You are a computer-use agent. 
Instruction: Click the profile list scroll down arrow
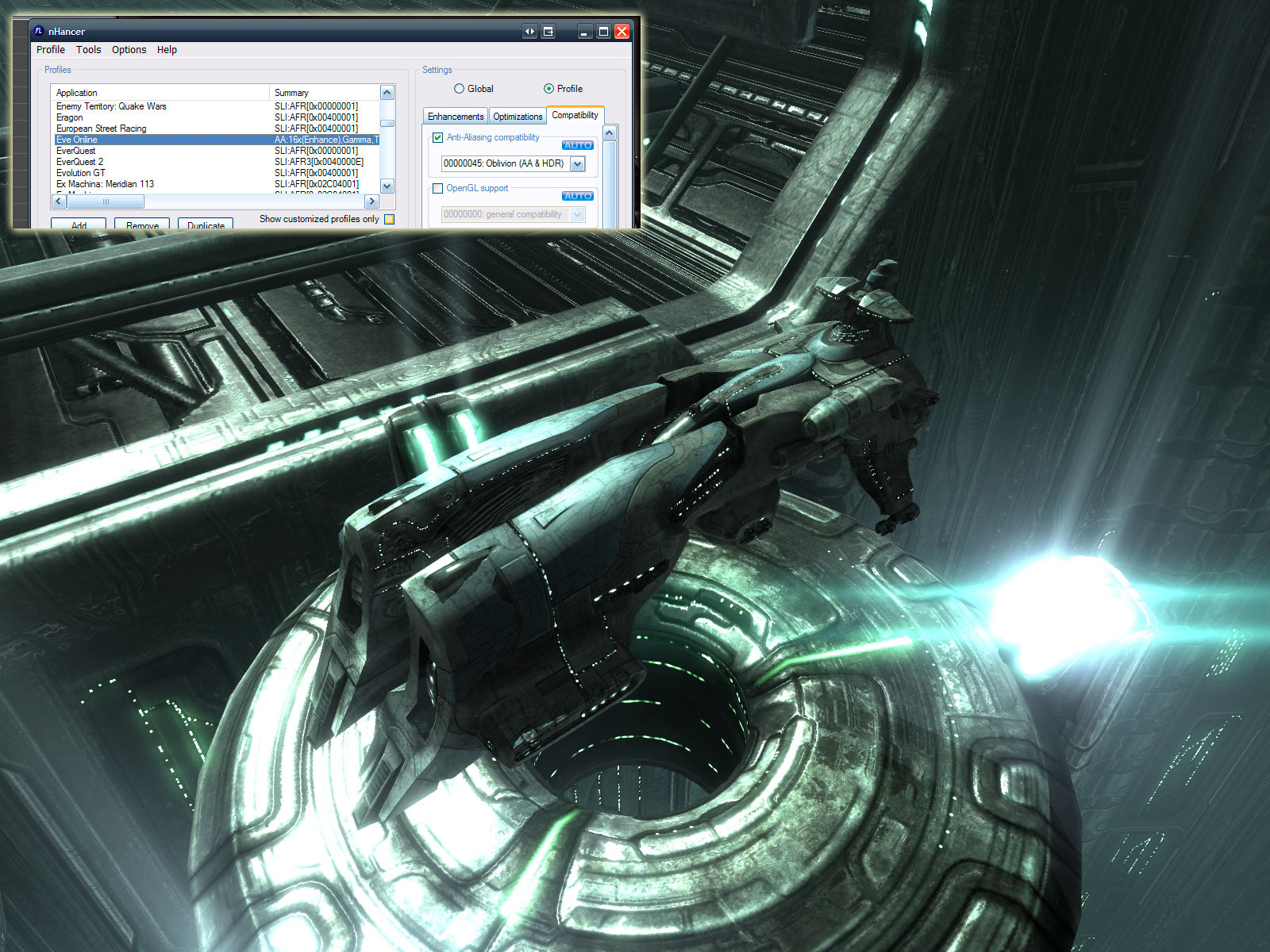[x=387, y=186]
